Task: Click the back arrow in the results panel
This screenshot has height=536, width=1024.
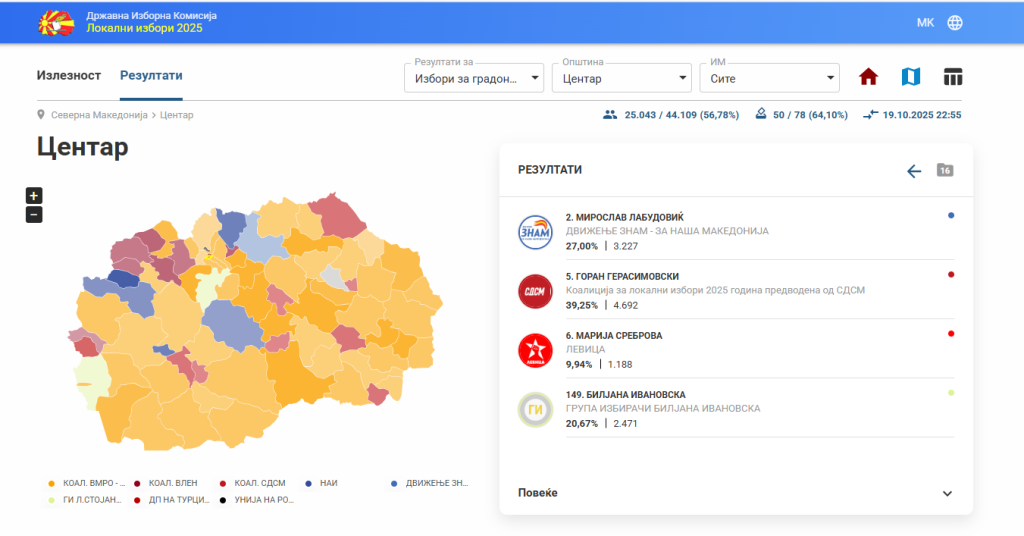Action: (913, 171)
